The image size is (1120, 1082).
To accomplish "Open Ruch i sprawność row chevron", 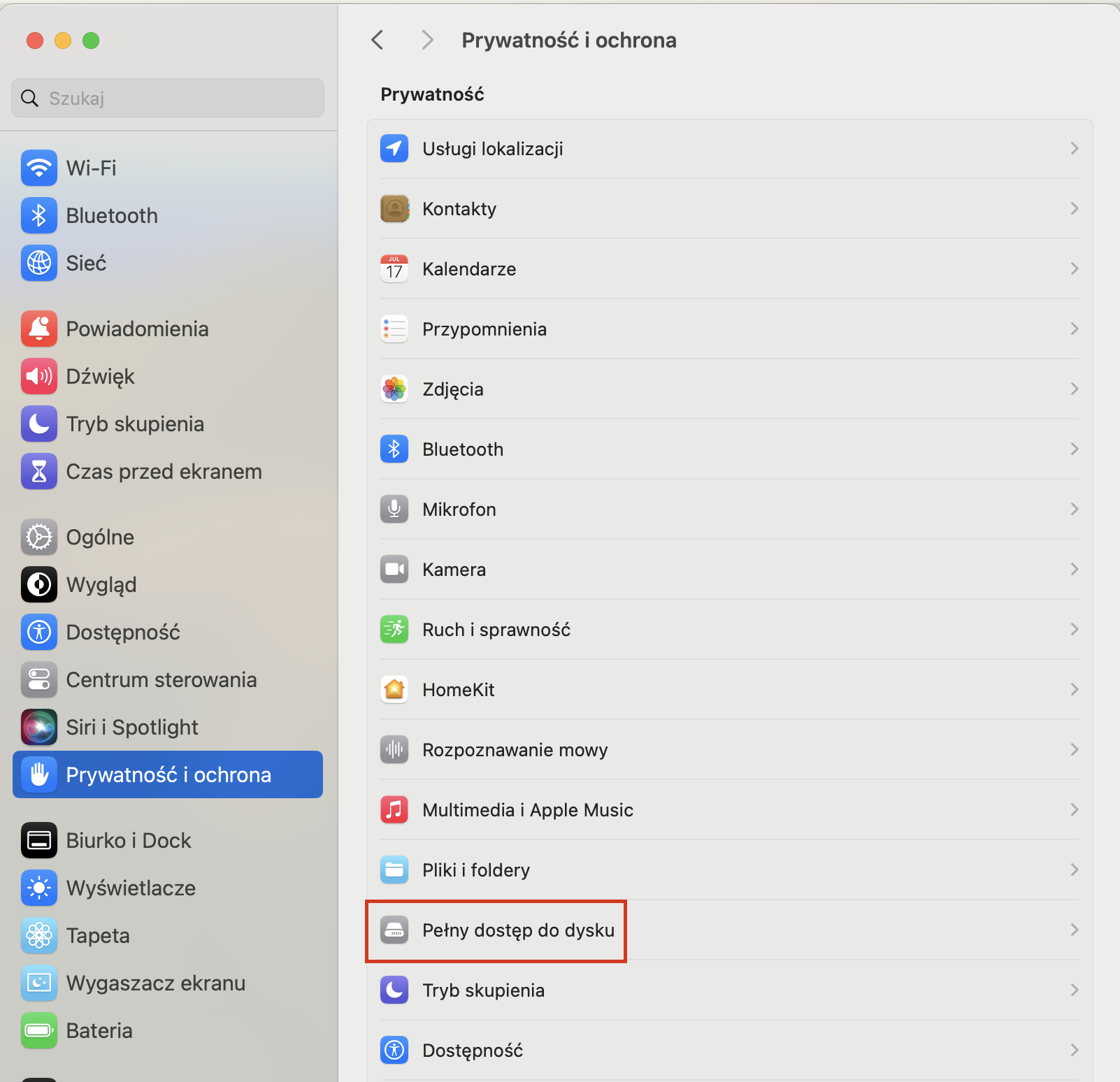I will 1075,629.
